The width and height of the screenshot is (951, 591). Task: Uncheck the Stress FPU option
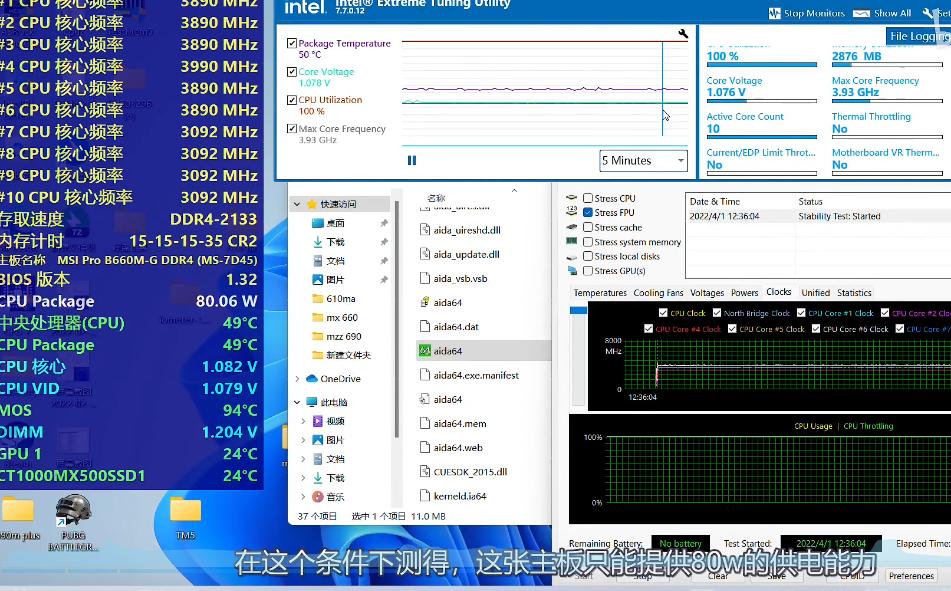(x=588, y=213)
